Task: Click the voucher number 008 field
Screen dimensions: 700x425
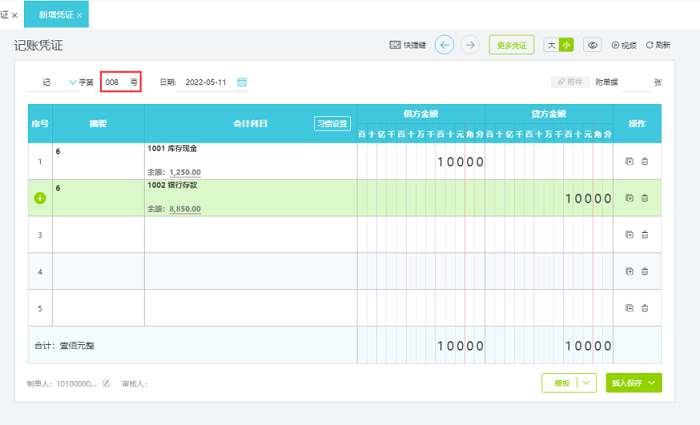Action: coord(113,82)
